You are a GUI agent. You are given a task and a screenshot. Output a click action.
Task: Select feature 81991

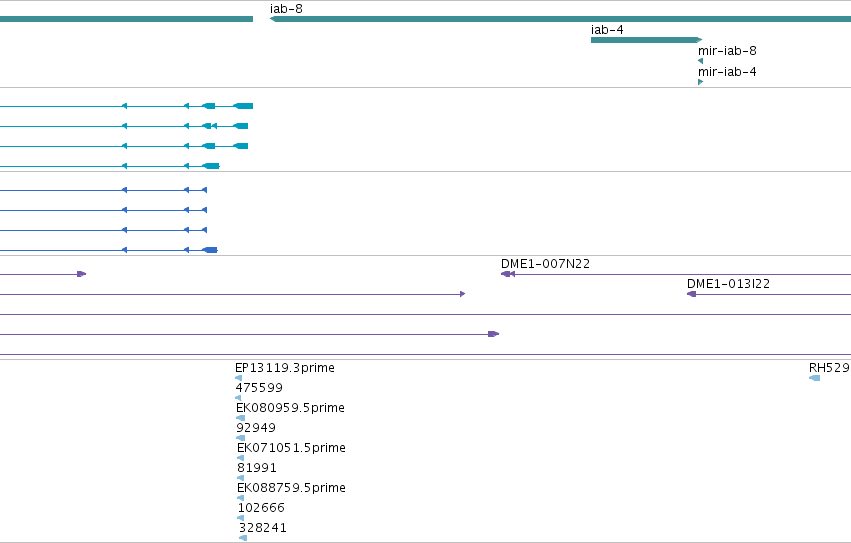tap(257, 468)
